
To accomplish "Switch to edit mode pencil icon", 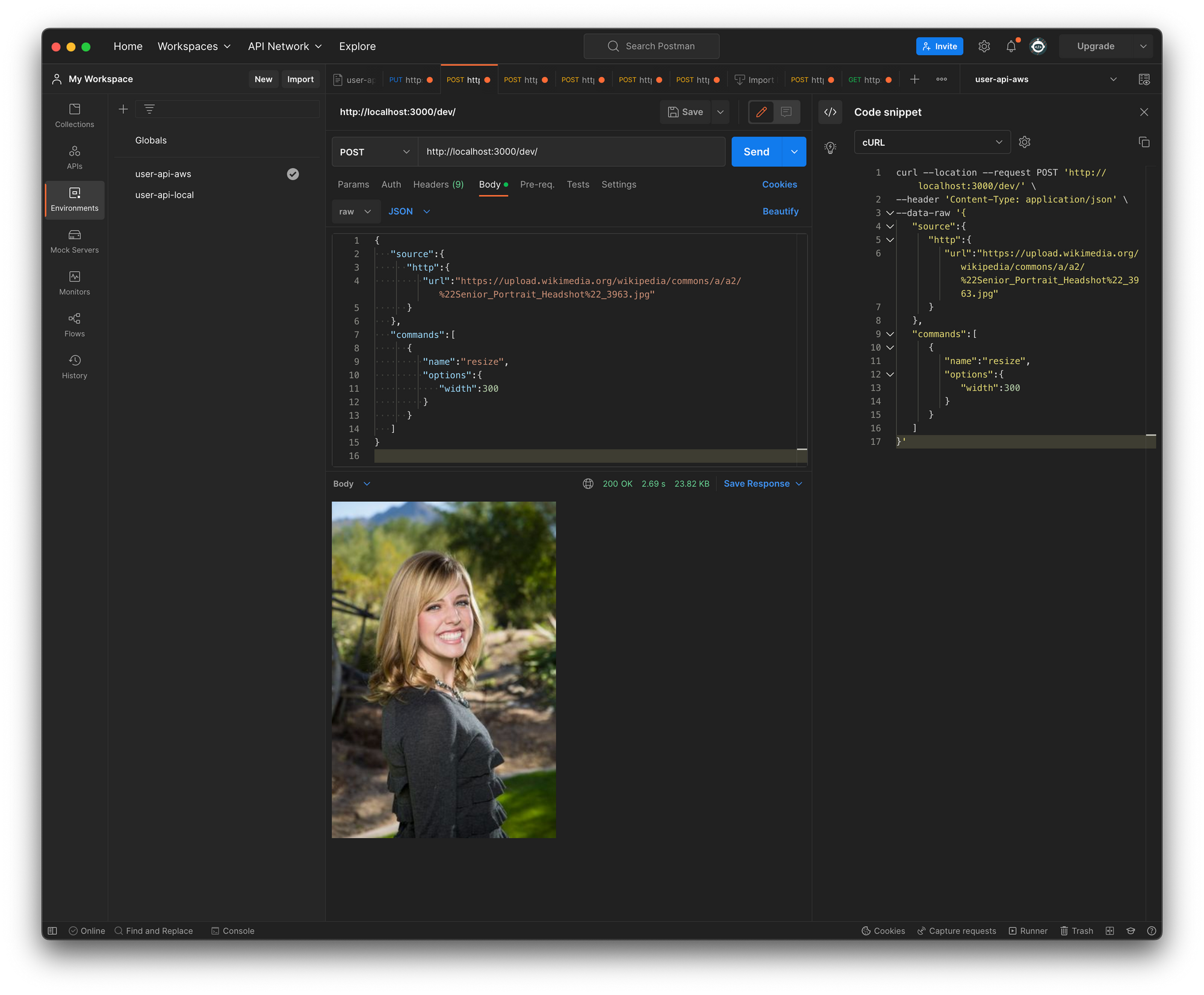I will [762, 112].
